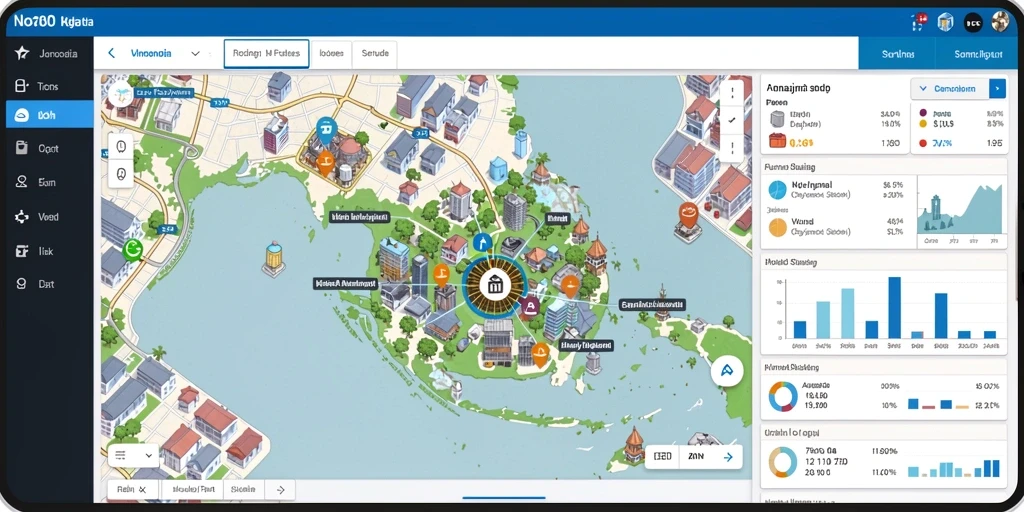Click the star icon in the sidebar

pyautogui.click(x=22, y=54)
